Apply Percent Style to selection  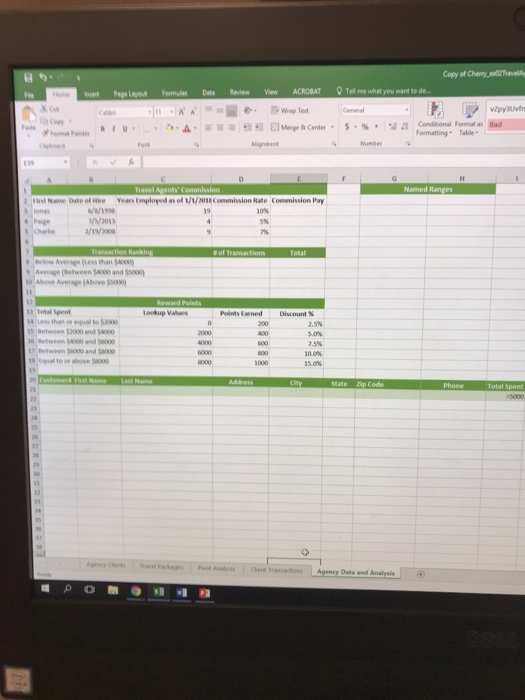coord(365,127)
